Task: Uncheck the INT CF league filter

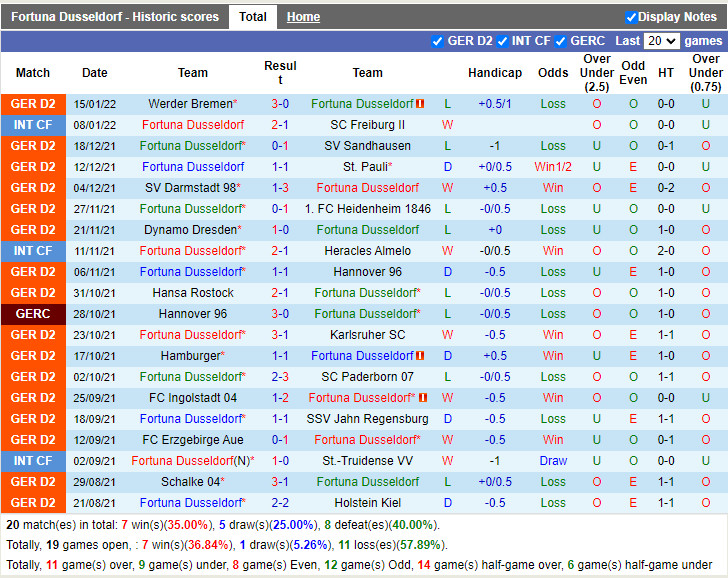Action: (502, 41)
